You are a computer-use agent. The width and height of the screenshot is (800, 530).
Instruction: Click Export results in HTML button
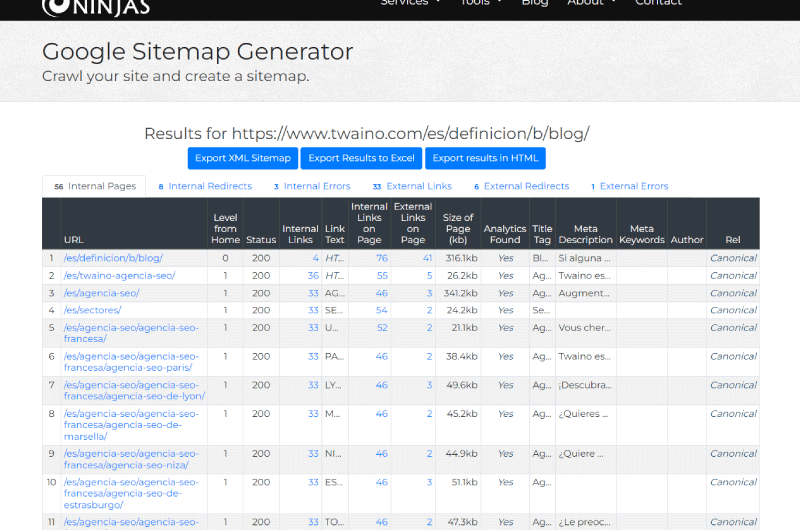(485, 158)
